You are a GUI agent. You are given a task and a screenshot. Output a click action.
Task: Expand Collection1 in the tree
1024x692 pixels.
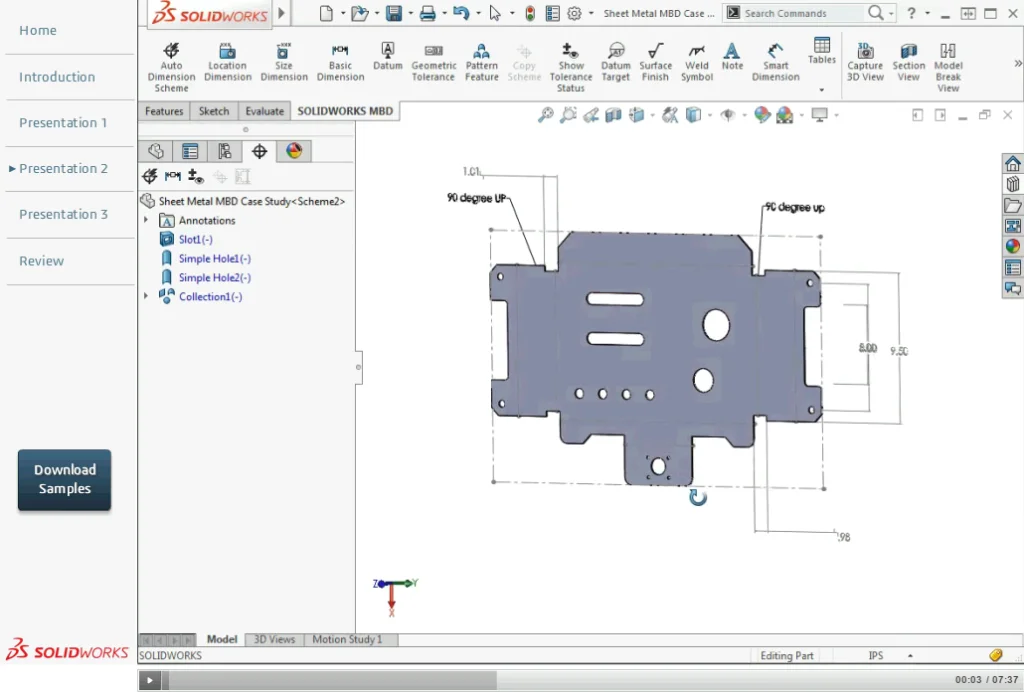[145, 296]
